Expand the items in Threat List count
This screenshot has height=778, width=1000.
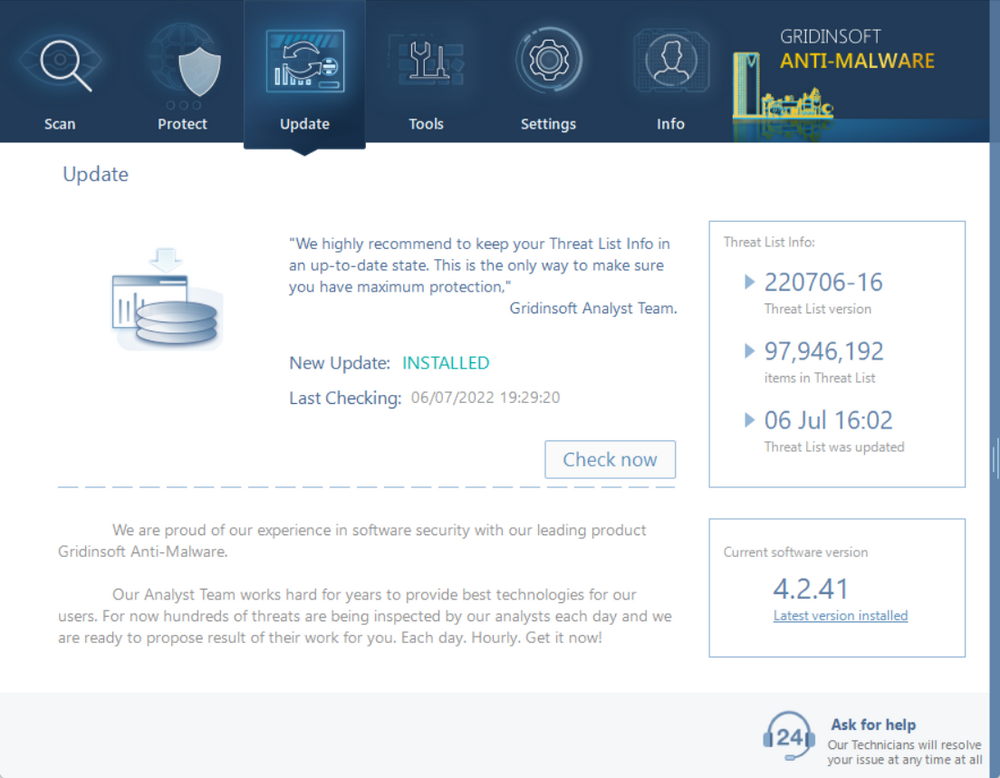750,351
